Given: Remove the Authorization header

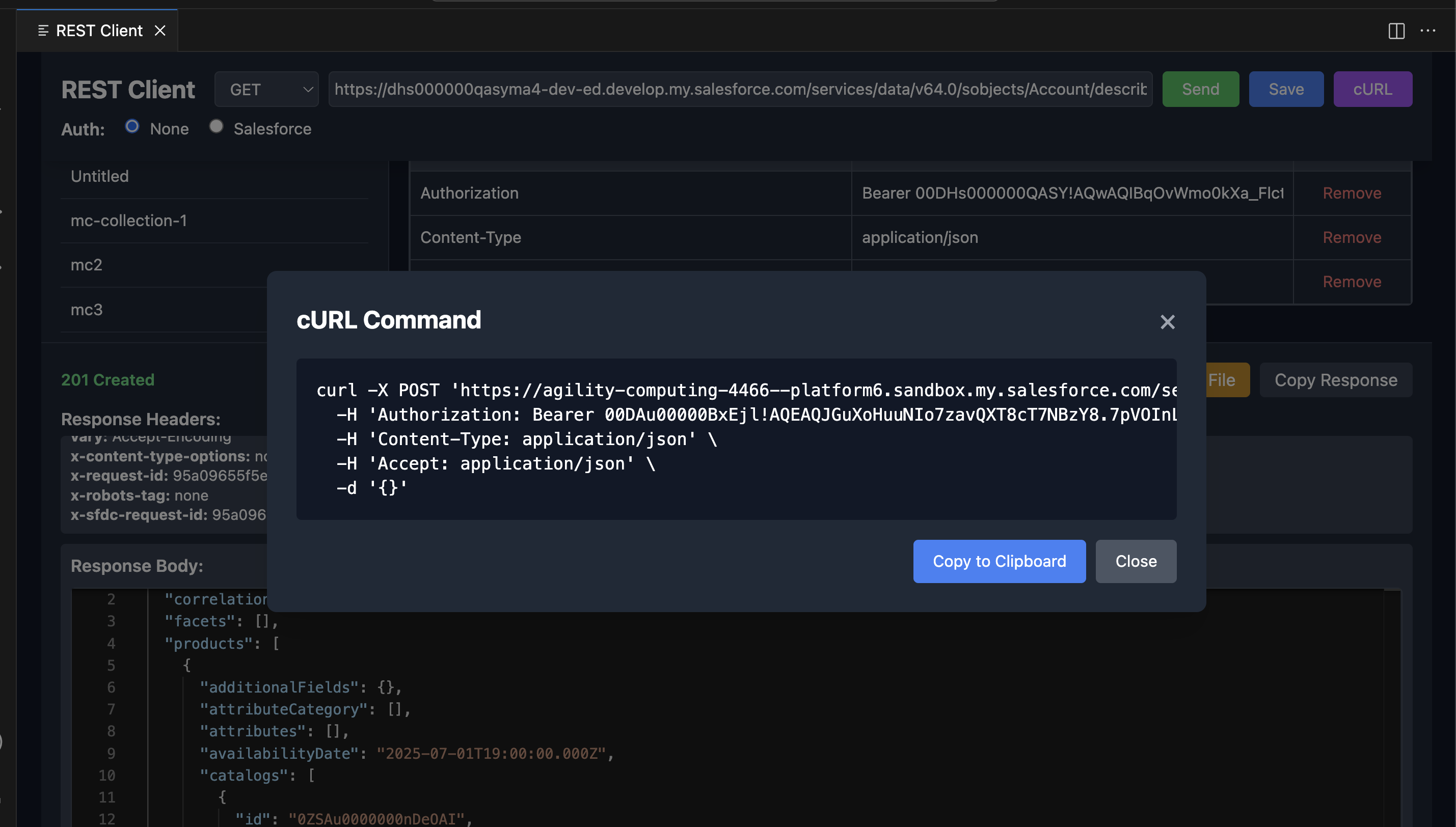Looking at the screenshot, I should [1351, 193].
